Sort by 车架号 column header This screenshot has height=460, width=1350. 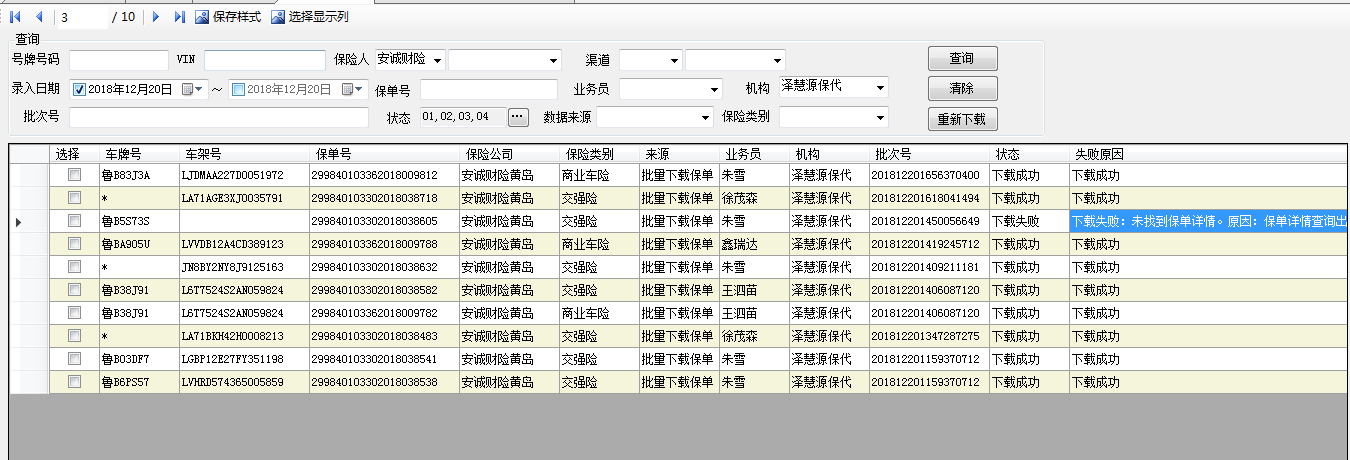[x=244, y=154]
